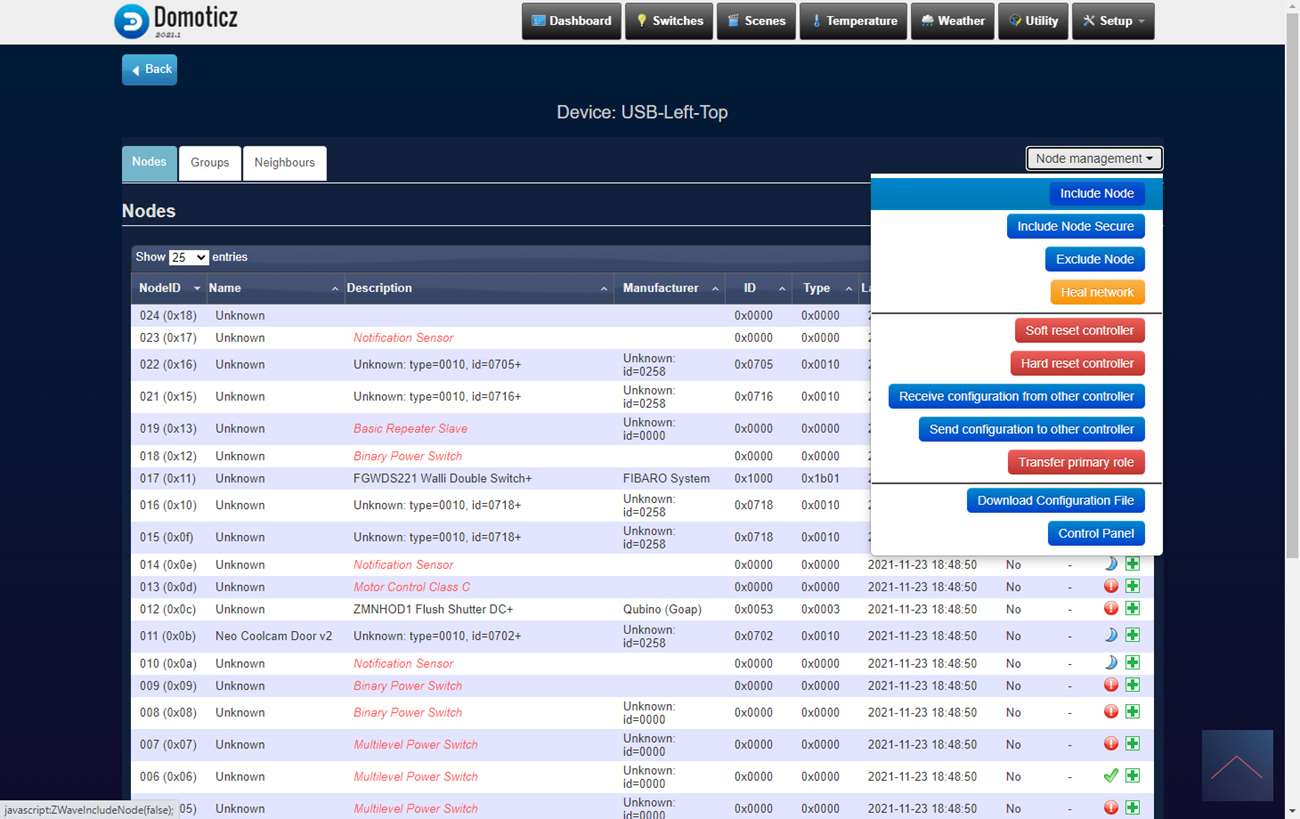Choose Include Node Secure from menu

1075,227
